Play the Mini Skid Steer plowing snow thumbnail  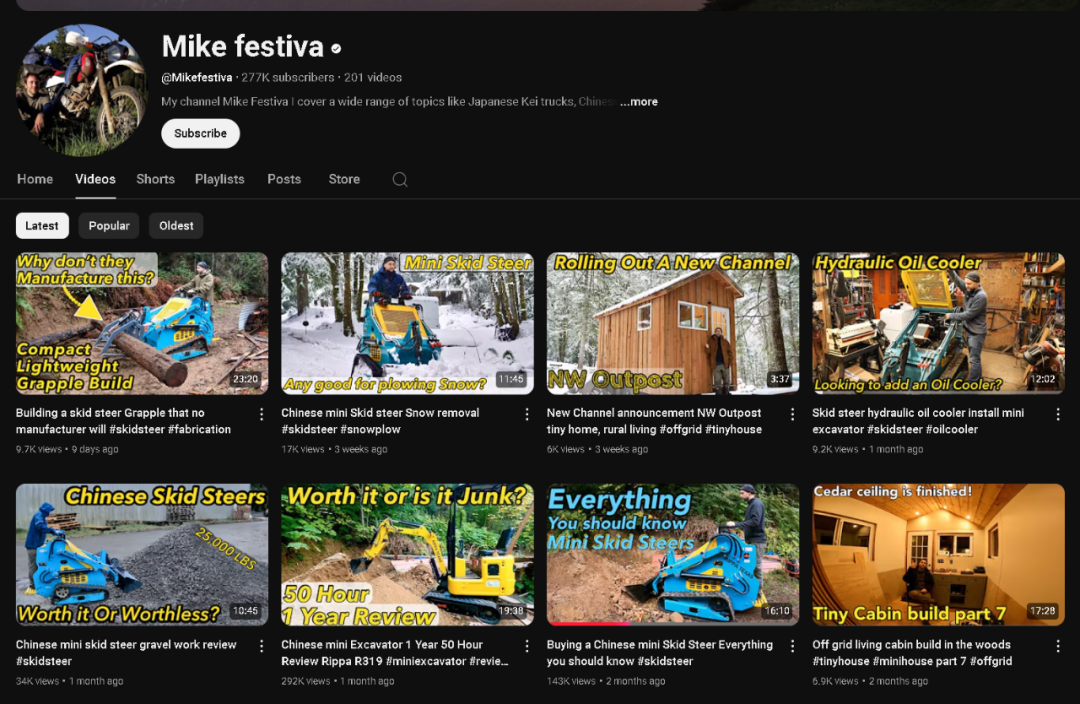pyautogui.click(x=407, y=323)
